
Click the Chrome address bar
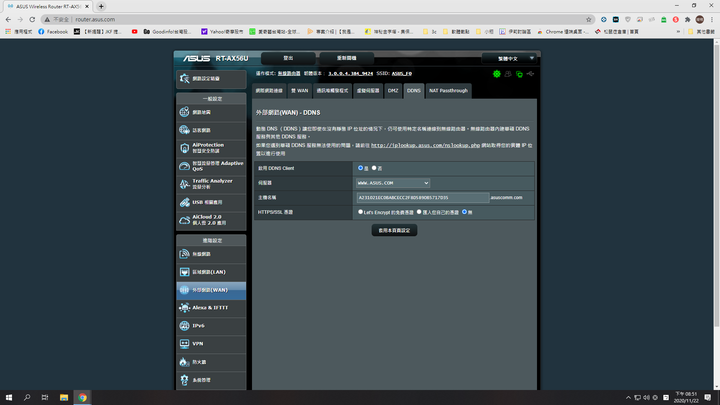tap(317, 19)
